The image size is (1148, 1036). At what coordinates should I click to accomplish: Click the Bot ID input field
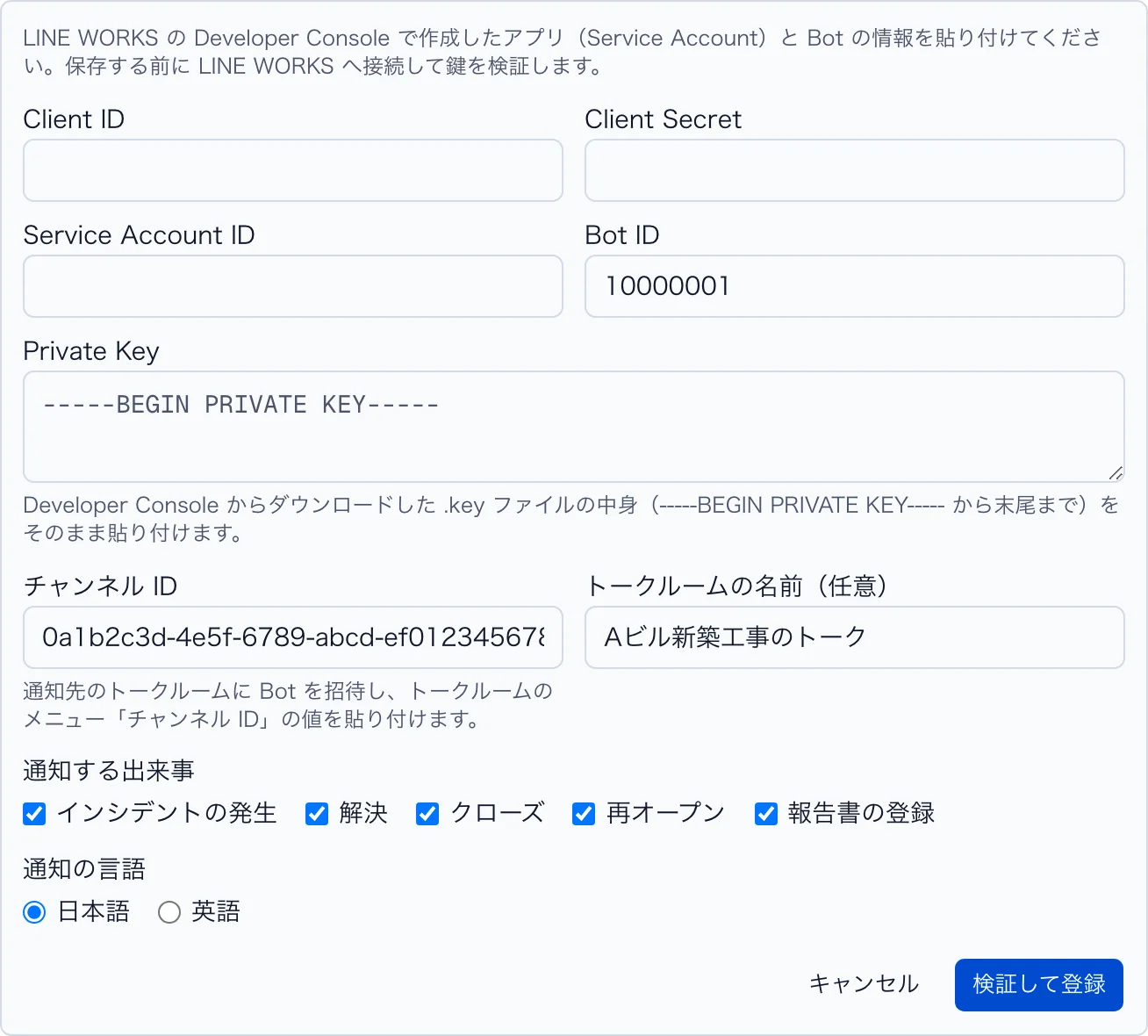click(x=854, y=286)
